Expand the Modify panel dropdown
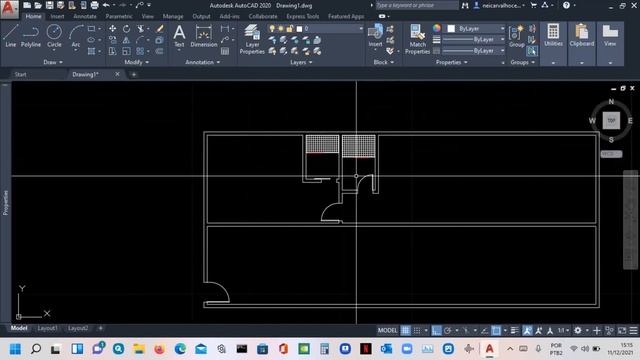The image size is (640, 360). click(x=137, y=62)
